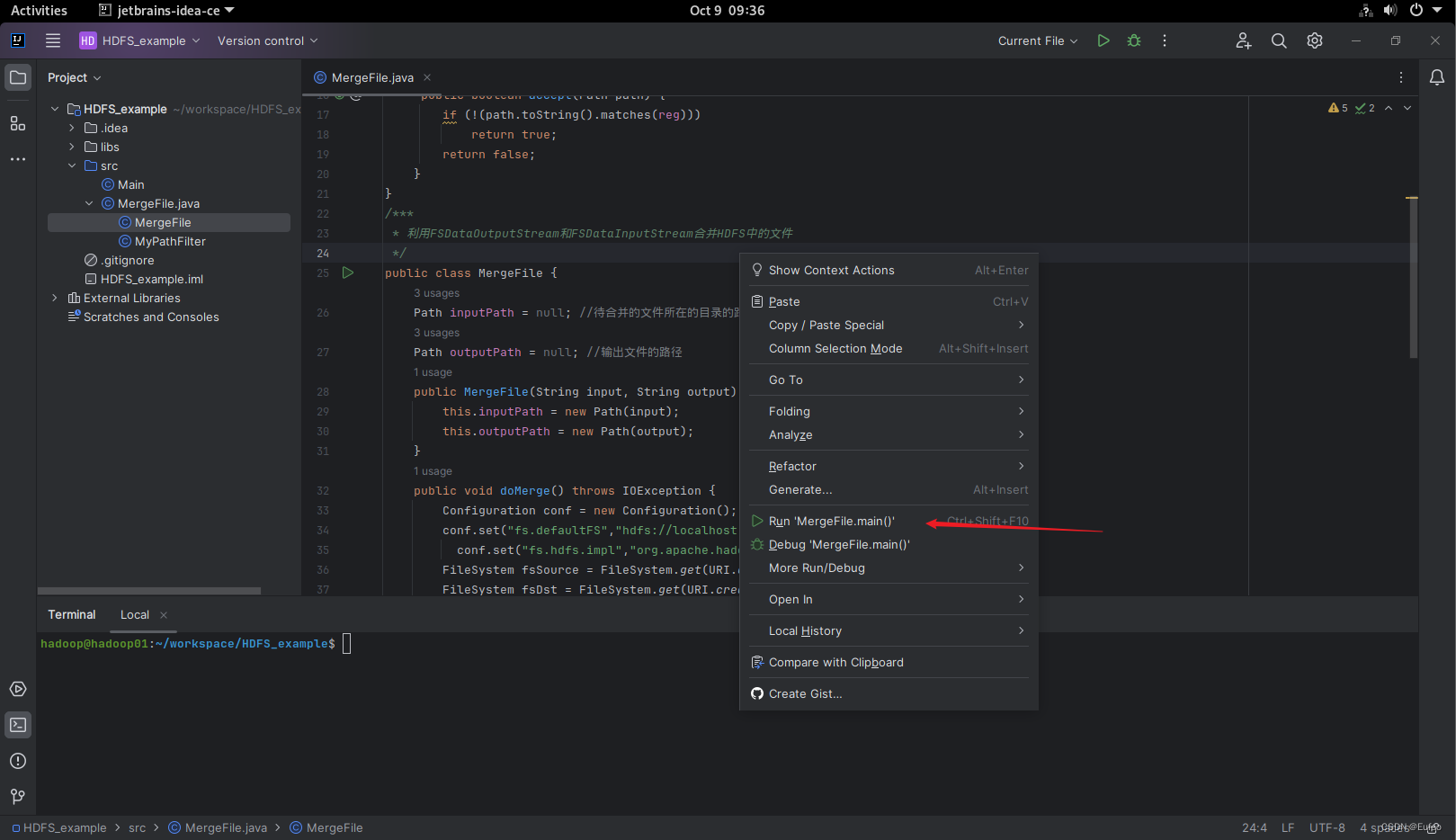1456x840 pixels.
Task: Open the Problems tool window icon
Action: (x=18, y=761)
